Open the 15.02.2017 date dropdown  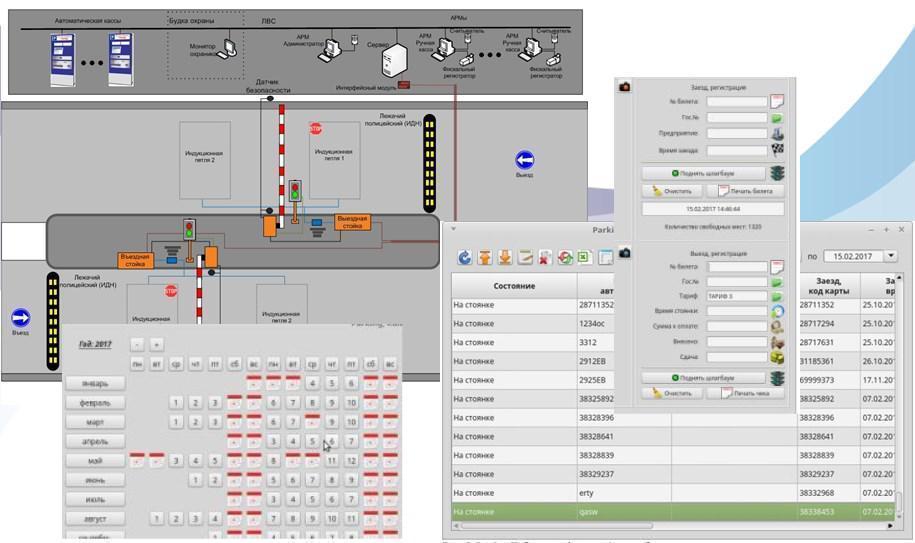pyautogui.click(x=891, y=256)
